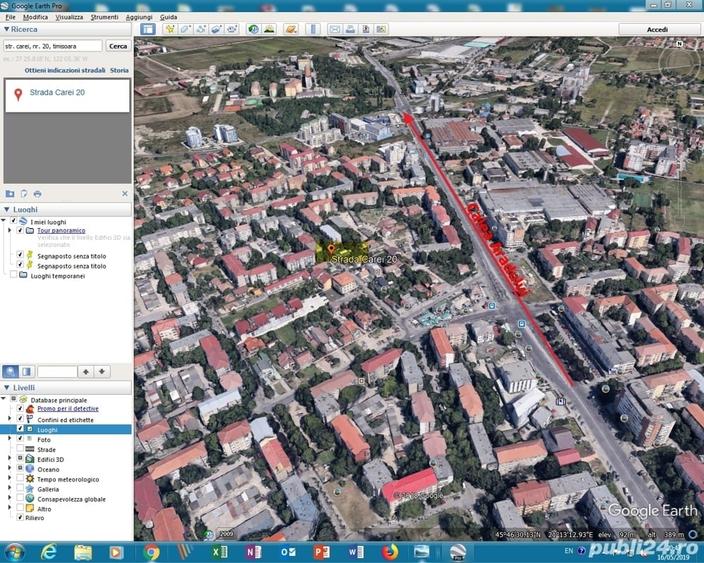
Task: Open View in Google Maps icon
Action: click(381, 29)
